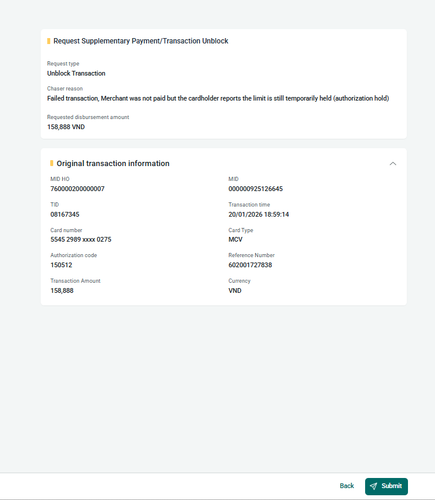This screenshot has height=500, width=435.
Task: Click the Transaction Amount value 158,888
Action: coord(62,291)
